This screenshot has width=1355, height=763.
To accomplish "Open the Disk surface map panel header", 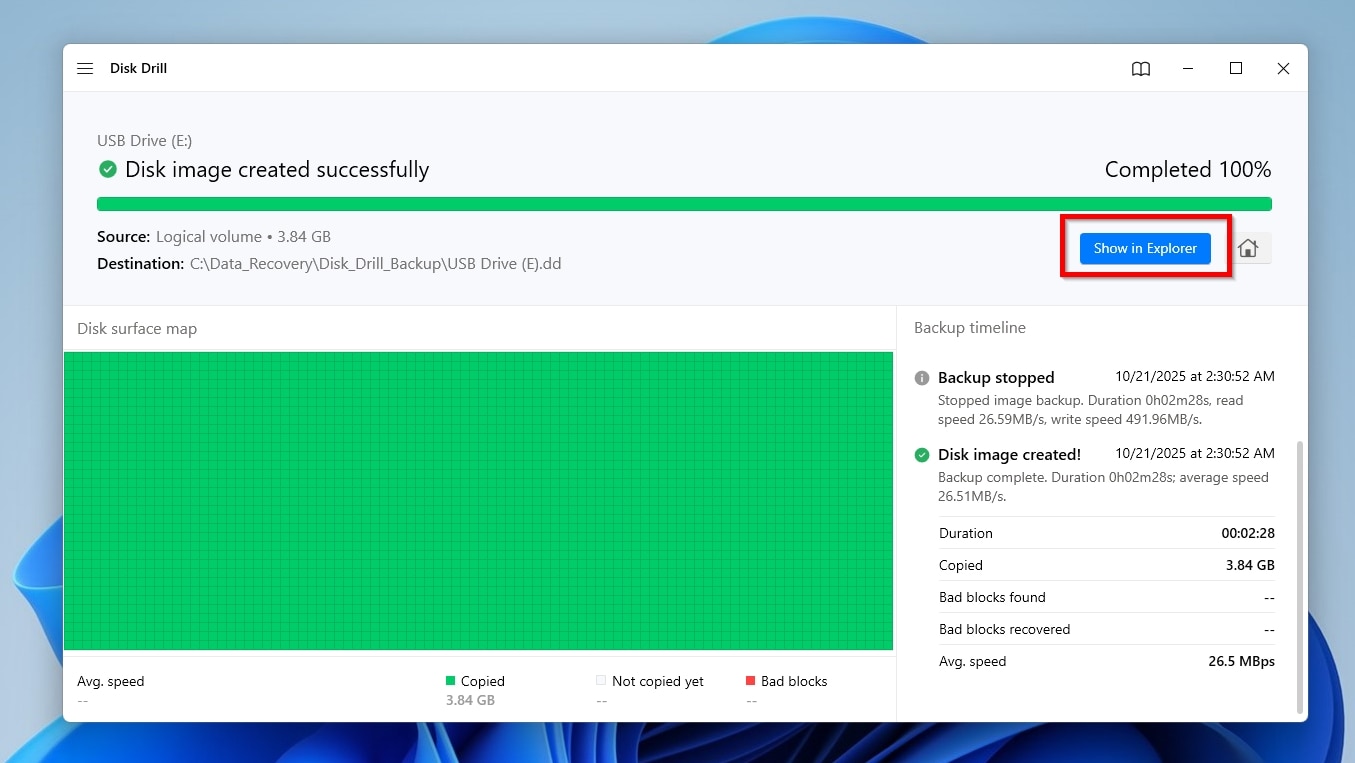I will (x=137, y=327).
